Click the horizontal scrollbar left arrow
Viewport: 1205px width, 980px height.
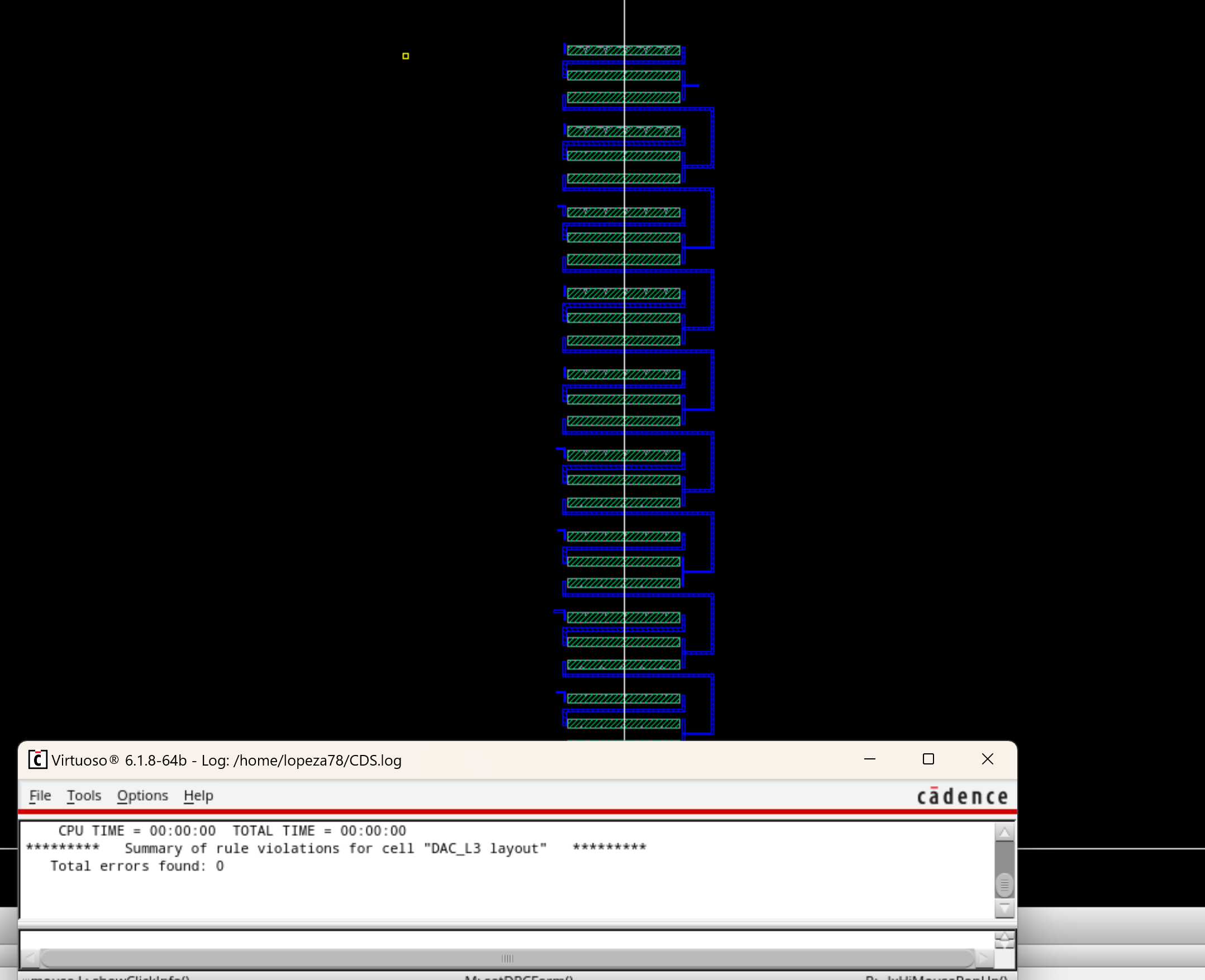coord(30,958)
